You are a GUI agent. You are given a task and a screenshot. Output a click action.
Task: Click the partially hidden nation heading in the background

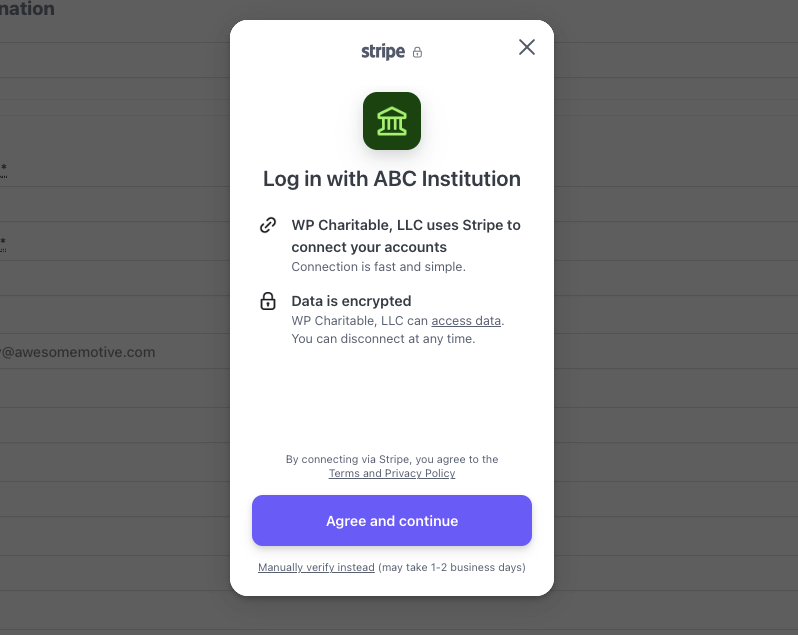27,9
